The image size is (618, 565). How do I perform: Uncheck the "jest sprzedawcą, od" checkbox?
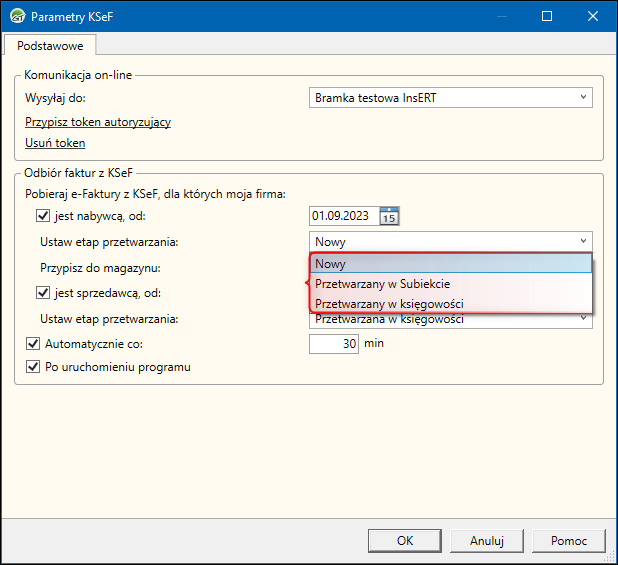pos(43,293)
